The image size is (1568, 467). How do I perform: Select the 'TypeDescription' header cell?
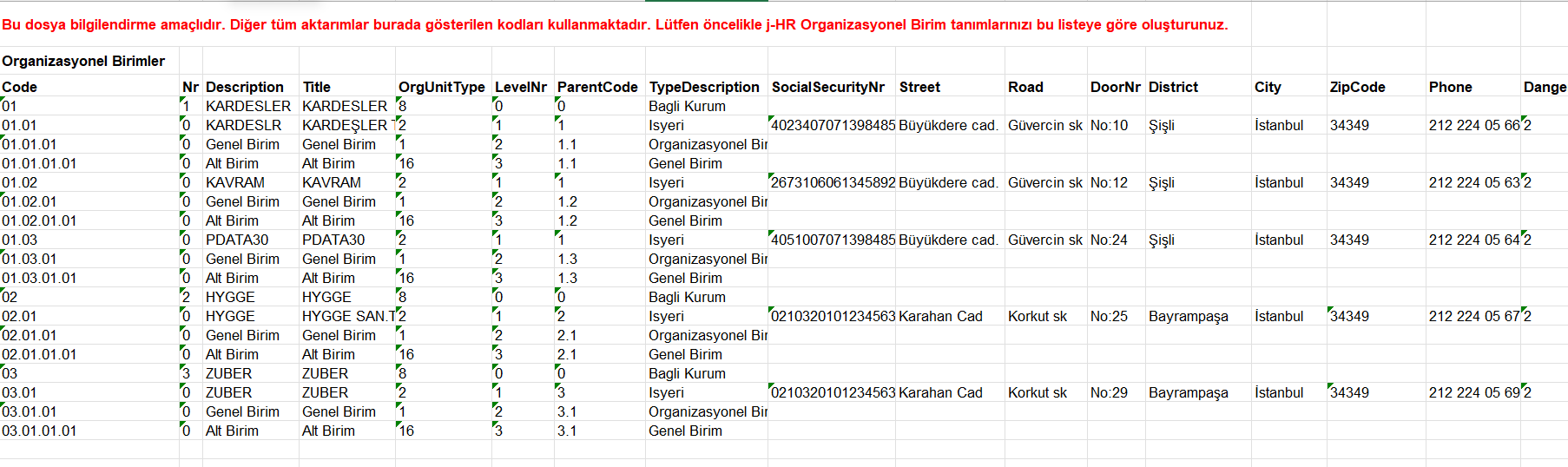point(704,87)
